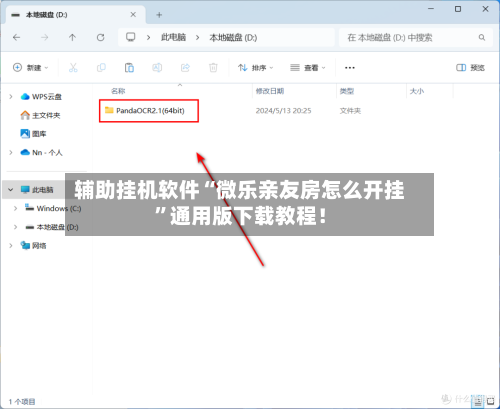Go up one folder level
This screenshot has width=500, height=409.
72,37
